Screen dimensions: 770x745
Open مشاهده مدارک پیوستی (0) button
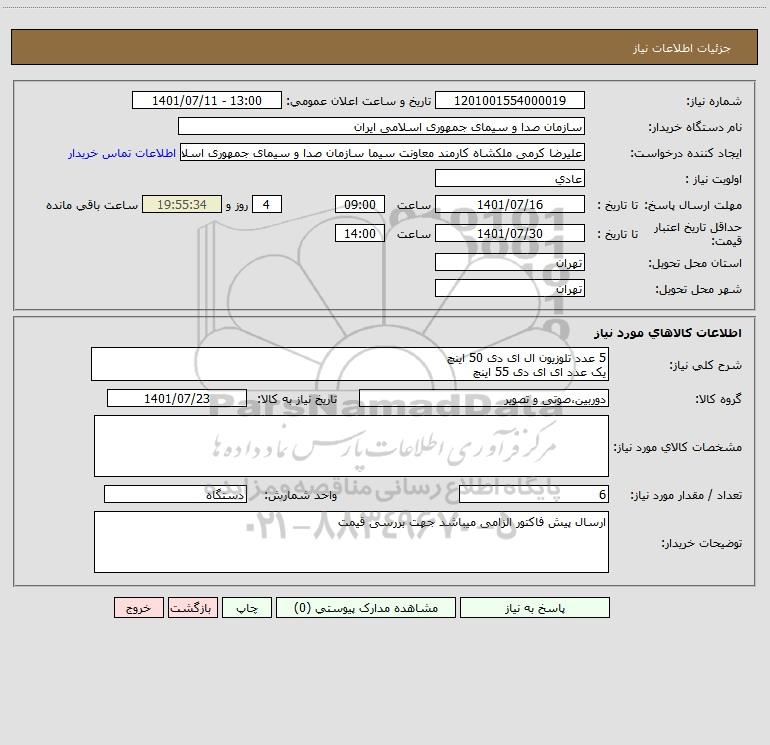coord(366,608)
